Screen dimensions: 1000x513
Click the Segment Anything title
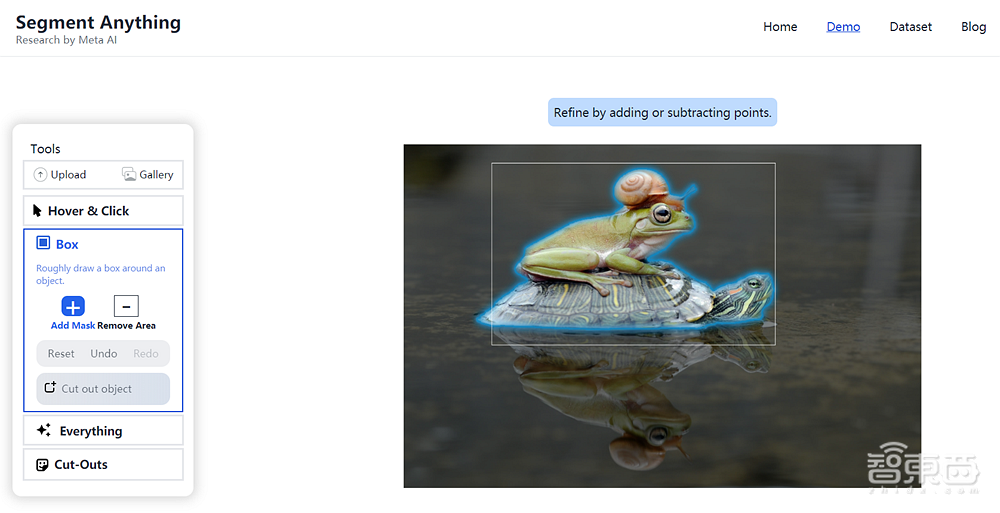coord(98,22)
